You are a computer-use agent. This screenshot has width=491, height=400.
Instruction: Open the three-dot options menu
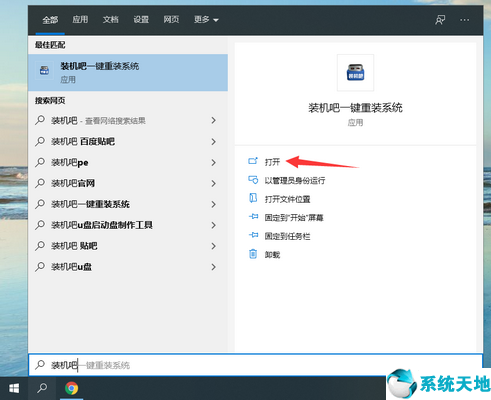pyautogui.click(x=465, y=20)
